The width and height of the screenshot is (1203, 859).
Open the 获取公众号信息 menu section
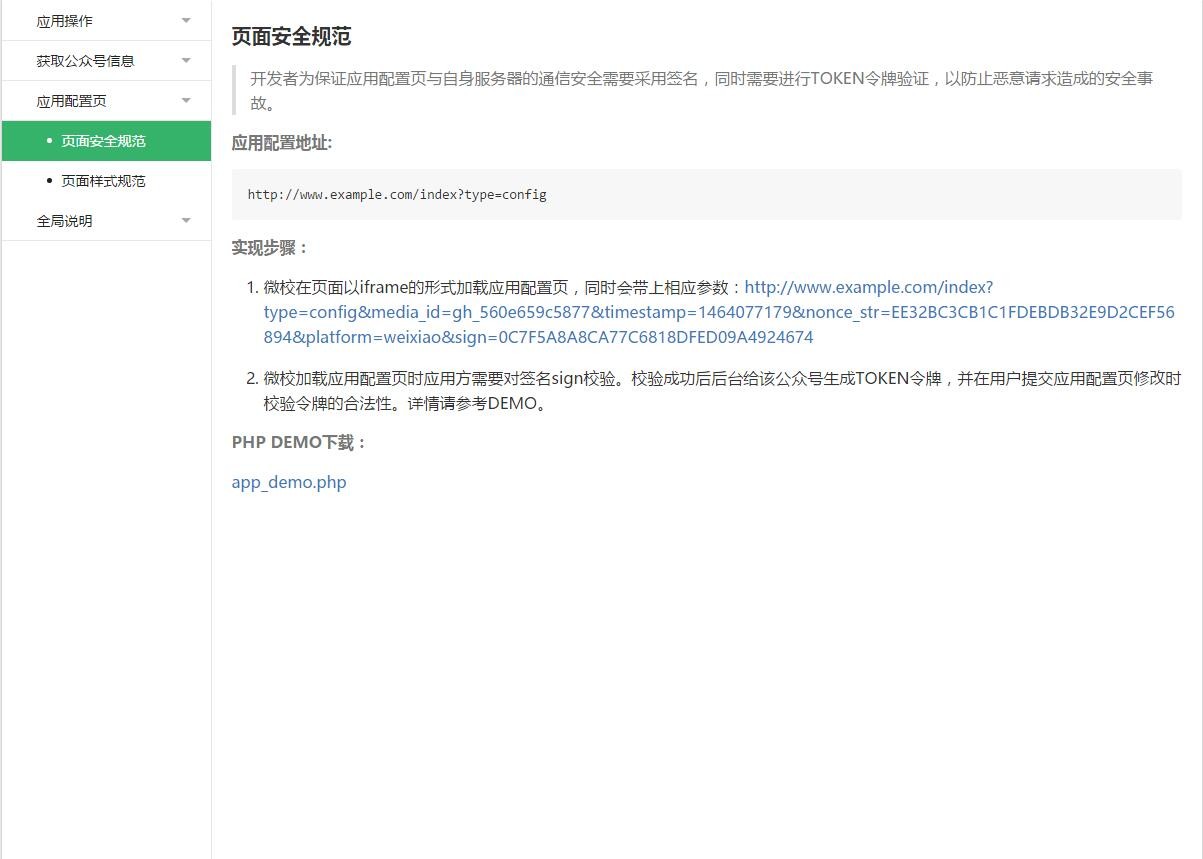click(x=106, y=60)
